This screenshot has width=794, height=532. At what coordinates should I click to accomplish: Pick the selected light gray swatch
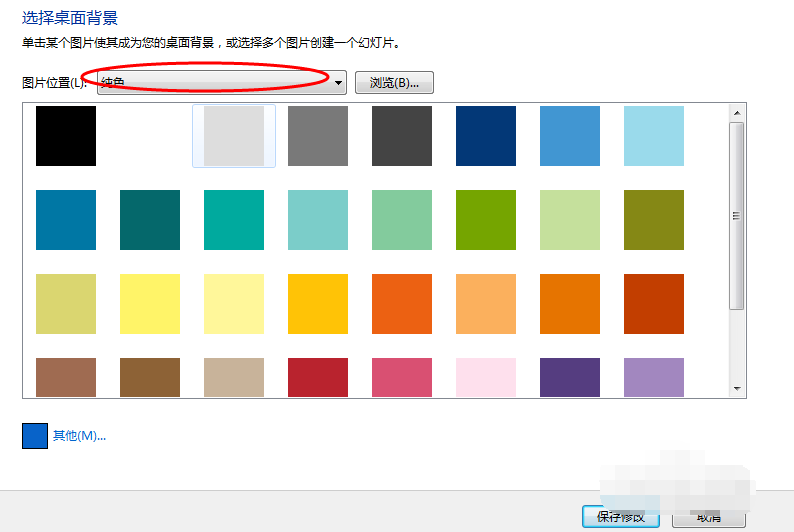[x=234, y=136]
